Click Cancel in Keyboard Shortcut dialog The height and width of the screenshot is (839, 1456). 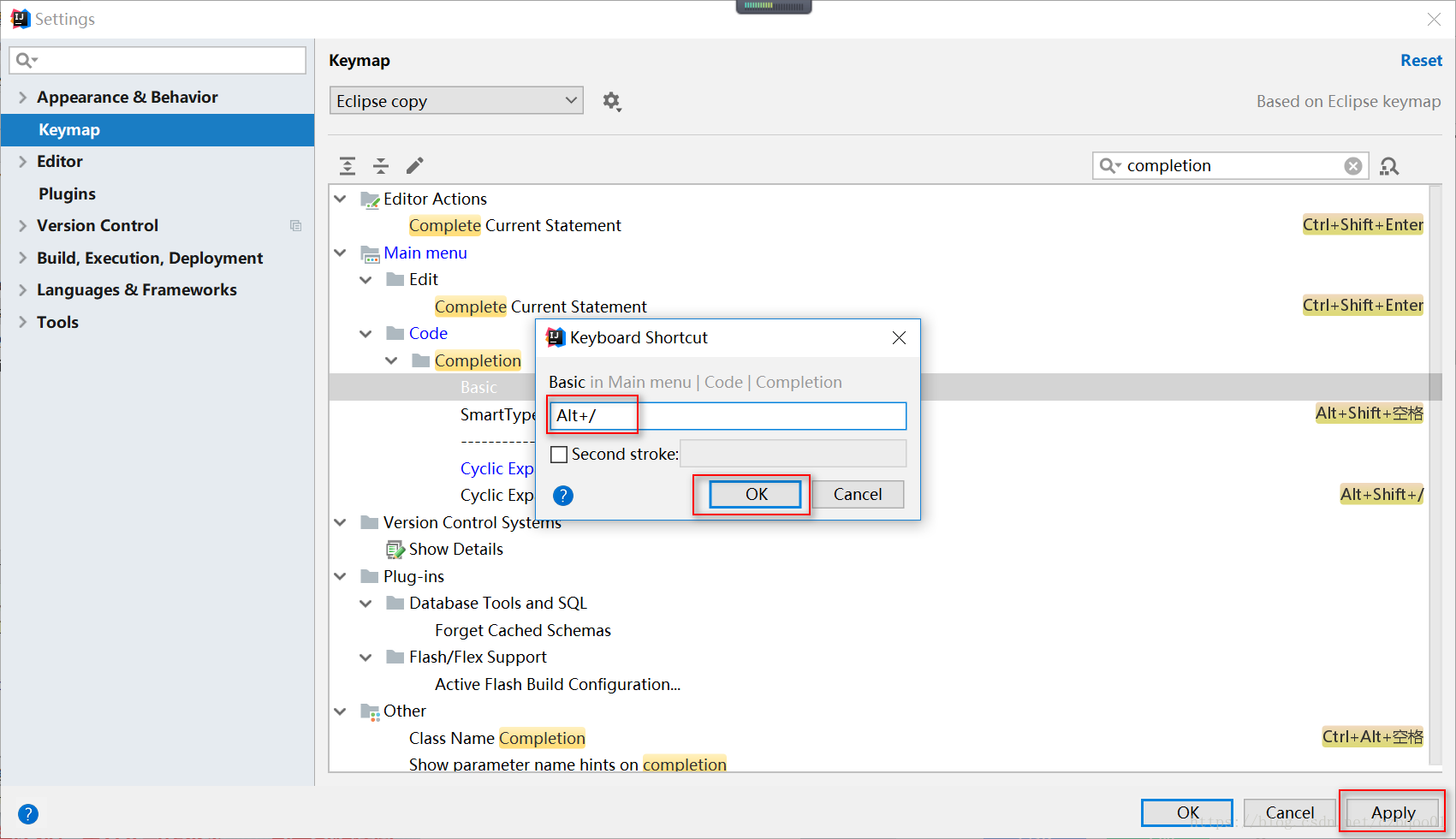858,494
